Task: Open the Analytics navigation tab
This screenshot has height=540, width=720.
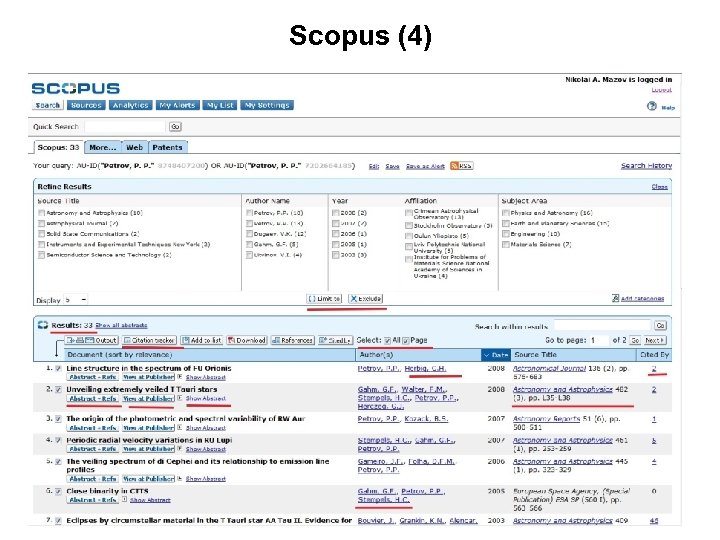Action: pos(130,105)
